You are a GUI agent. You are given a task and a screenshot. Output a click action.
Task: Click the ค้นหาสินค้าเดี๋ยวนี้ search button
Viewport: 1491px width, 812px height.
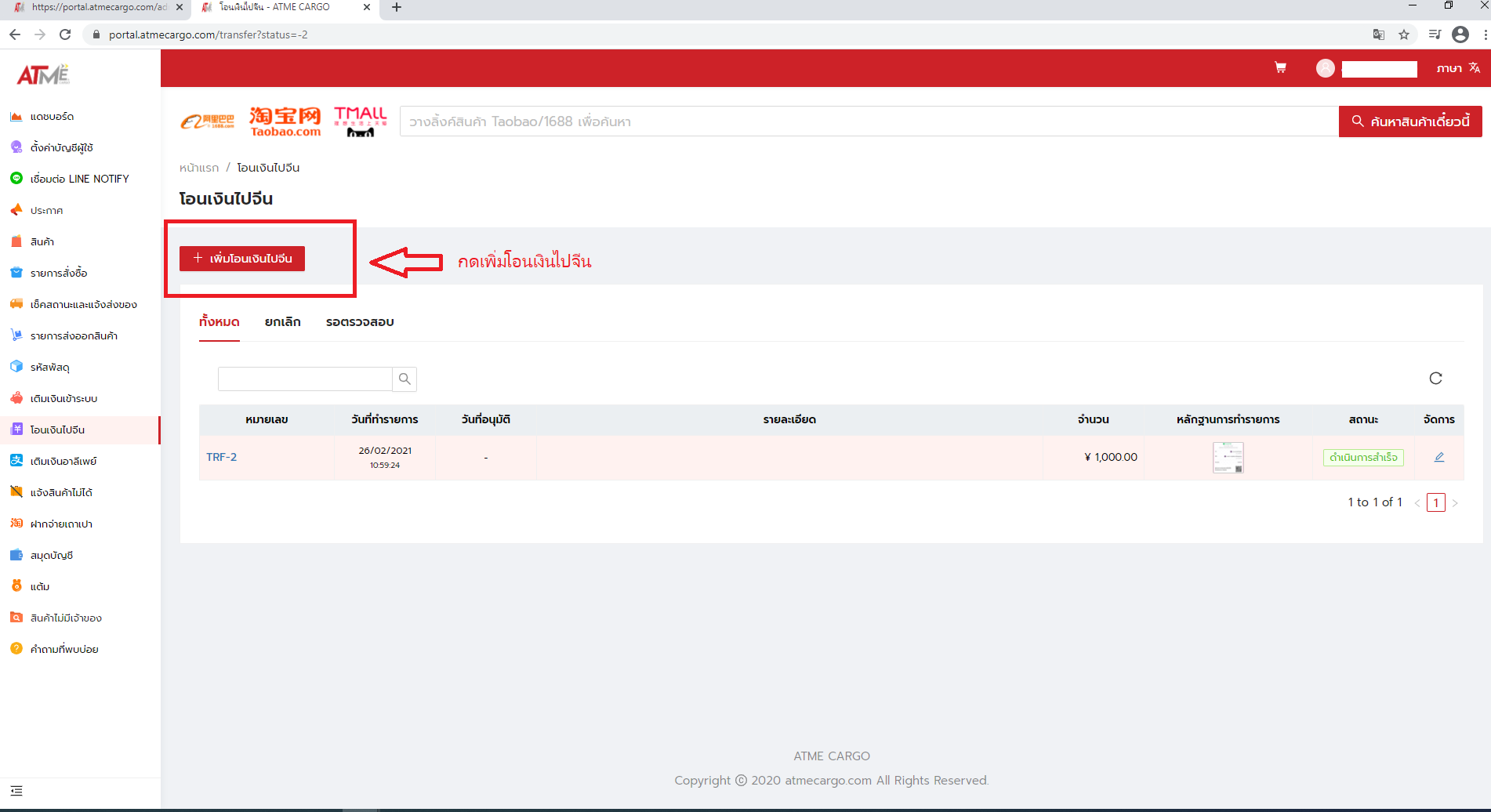point(1409,121)
